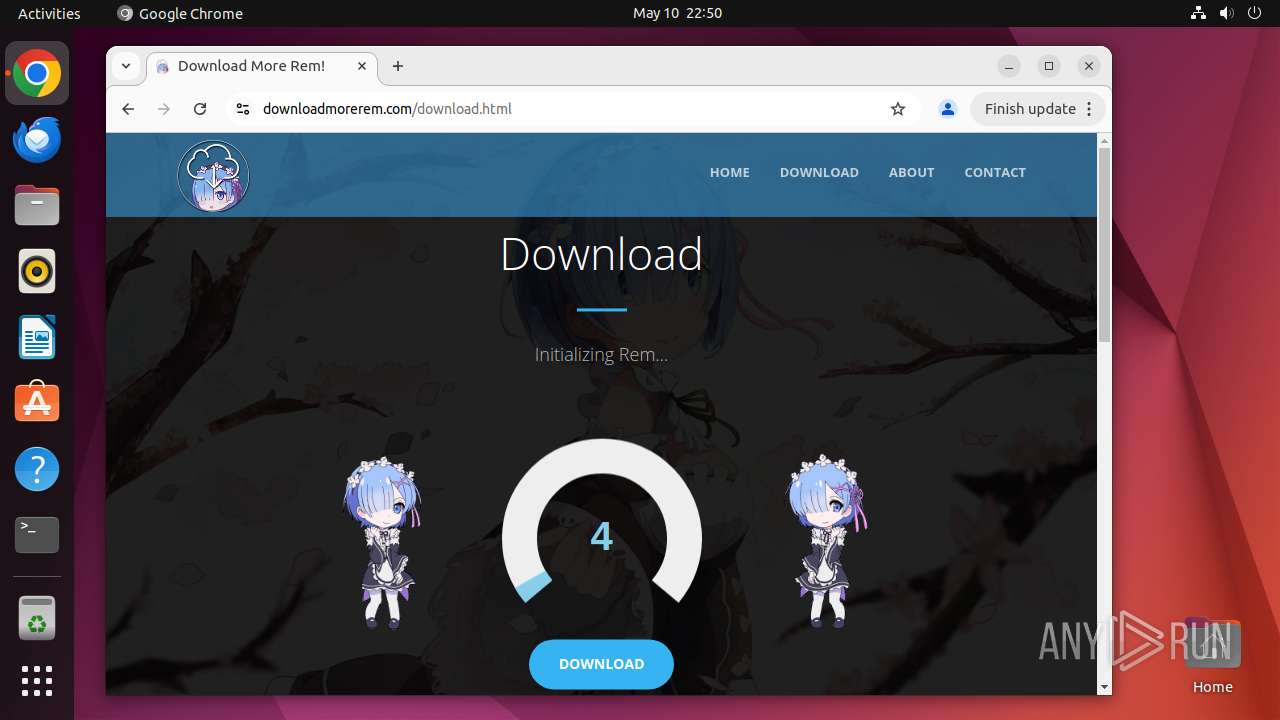Viewport: 1280px width, 720px height.
Task: Show Applications grid in dock
Action: (37, 681)
